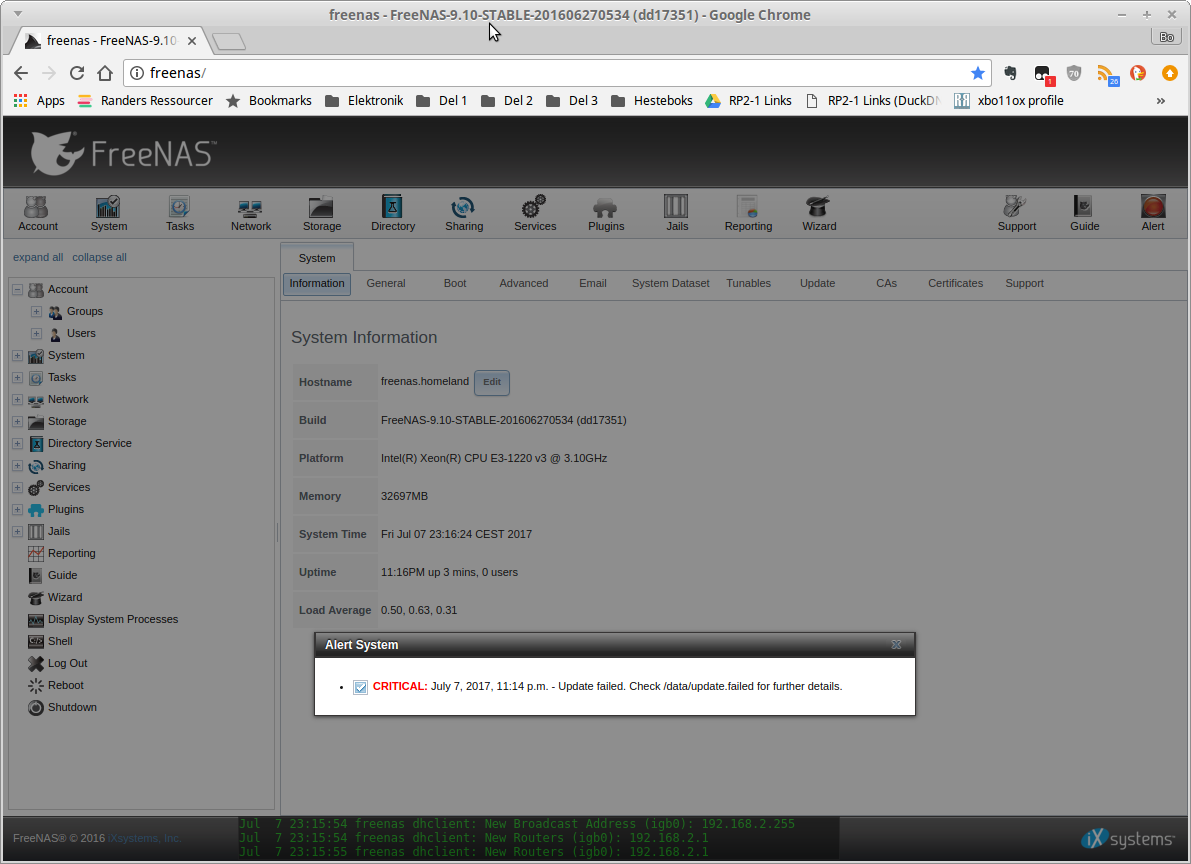Open the Network toolbar icon
Viewport: 1191px width, 864px height.
[x=251, y=214]
